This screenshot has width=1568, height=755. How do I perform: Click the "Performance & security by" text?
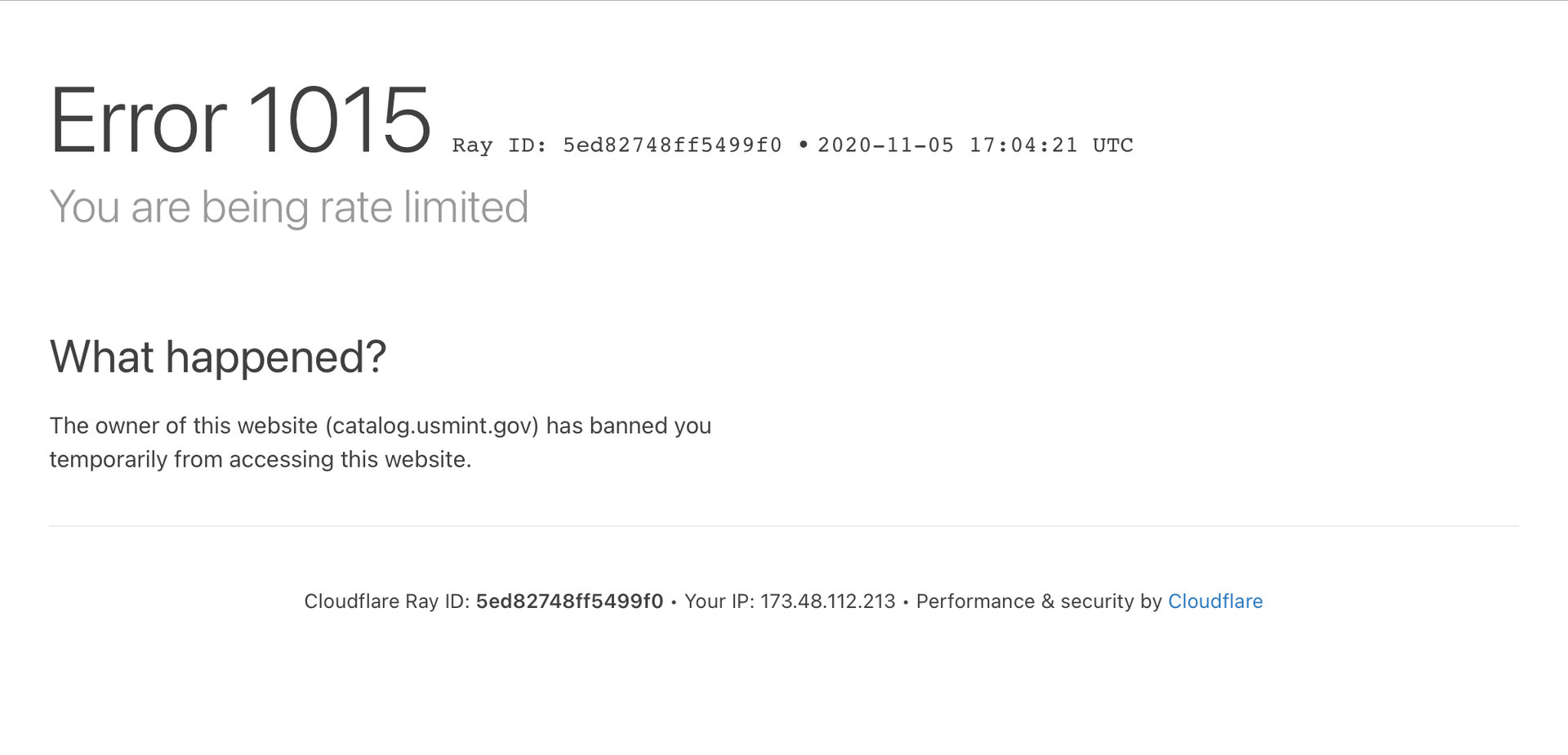click(x=1038, y=601)
